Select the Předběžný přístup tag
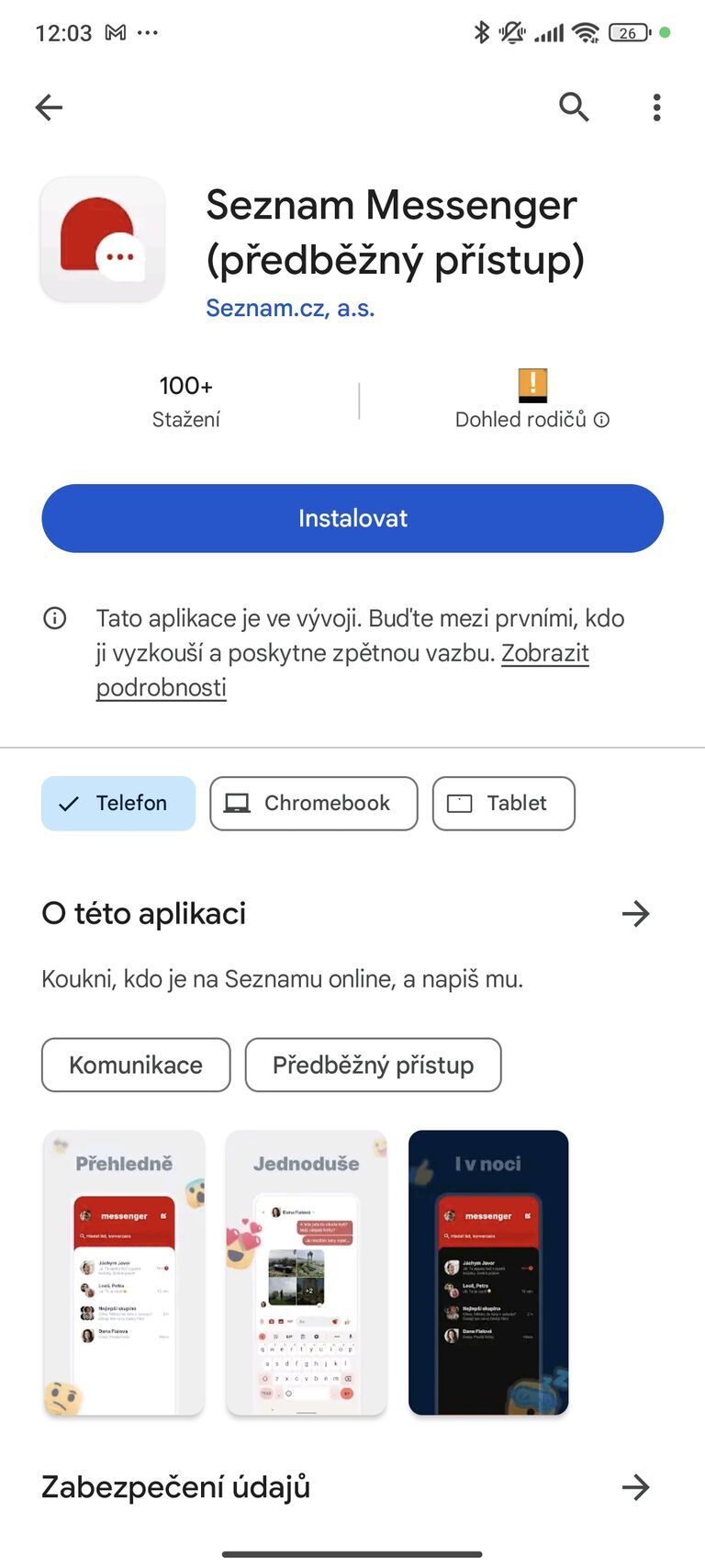Viewport: 705px width, 1568px height. tap(373, 1066)
